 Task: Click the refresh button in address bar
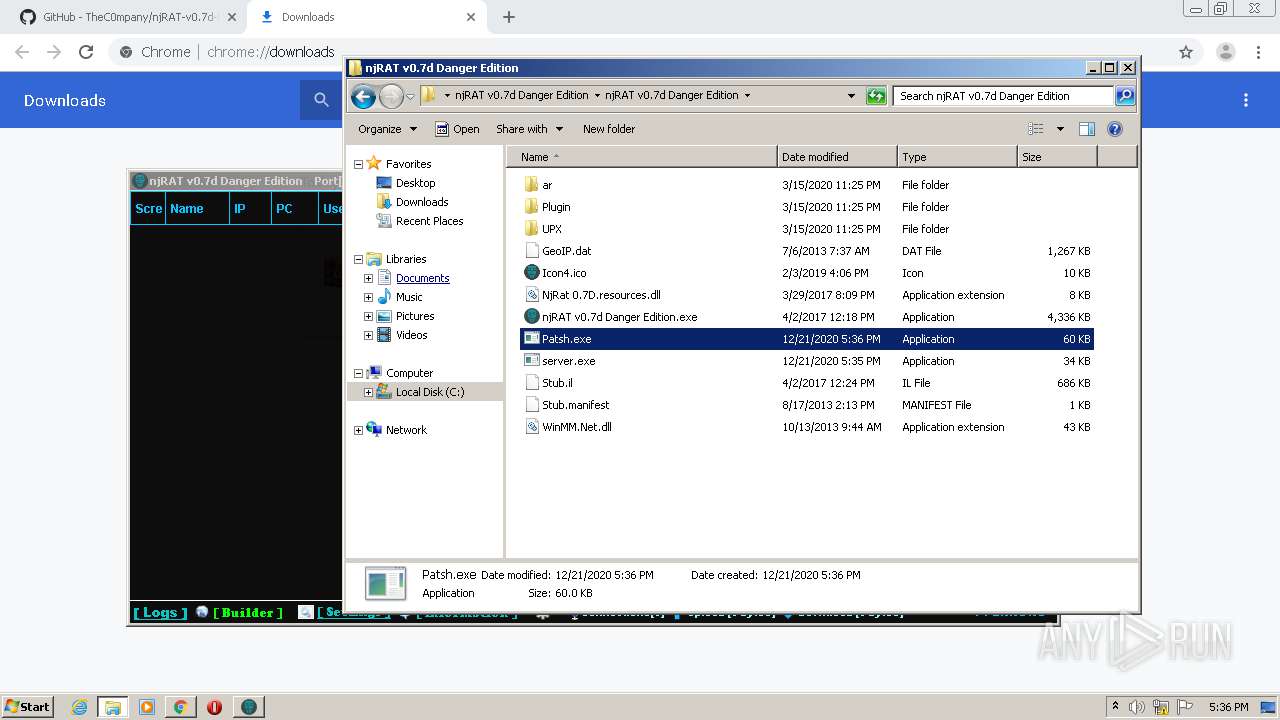pyautogui.click(x=876, y=96)
